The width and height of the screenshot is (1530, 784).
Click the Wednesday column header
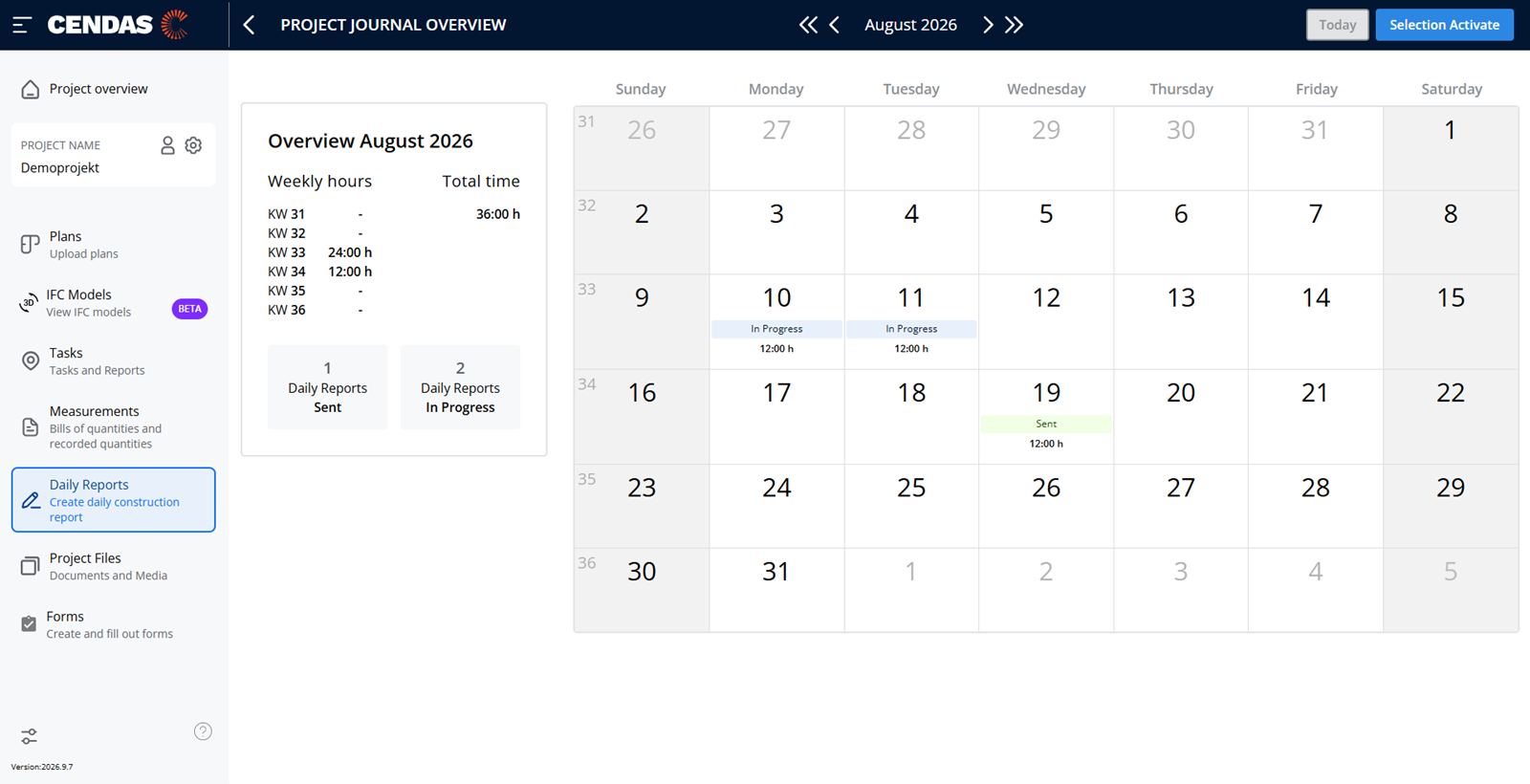tap(1046, 89)
